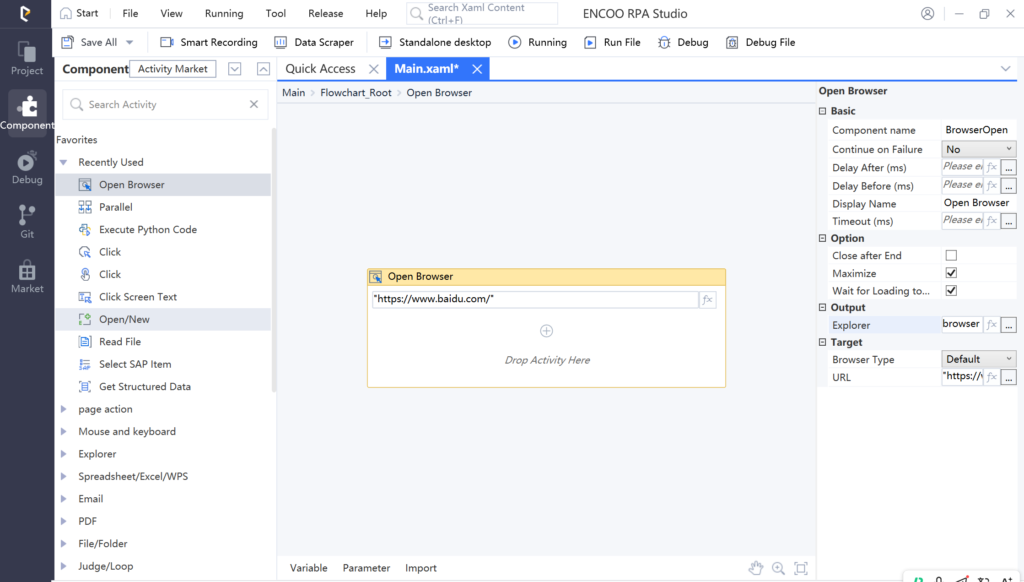1024x582 pixels.
Task: Select Open Browser in Recently Used
Action: pyautogui.click(x=163, y=185)
